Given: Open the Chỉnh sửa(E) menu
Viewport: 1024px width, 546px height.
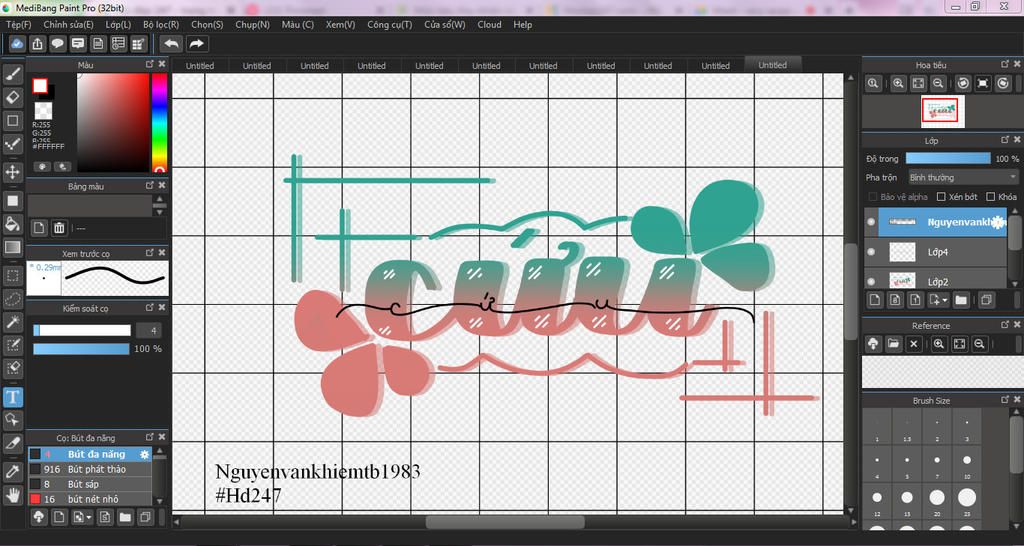Looking at the screenshot, I should point(69,25).
